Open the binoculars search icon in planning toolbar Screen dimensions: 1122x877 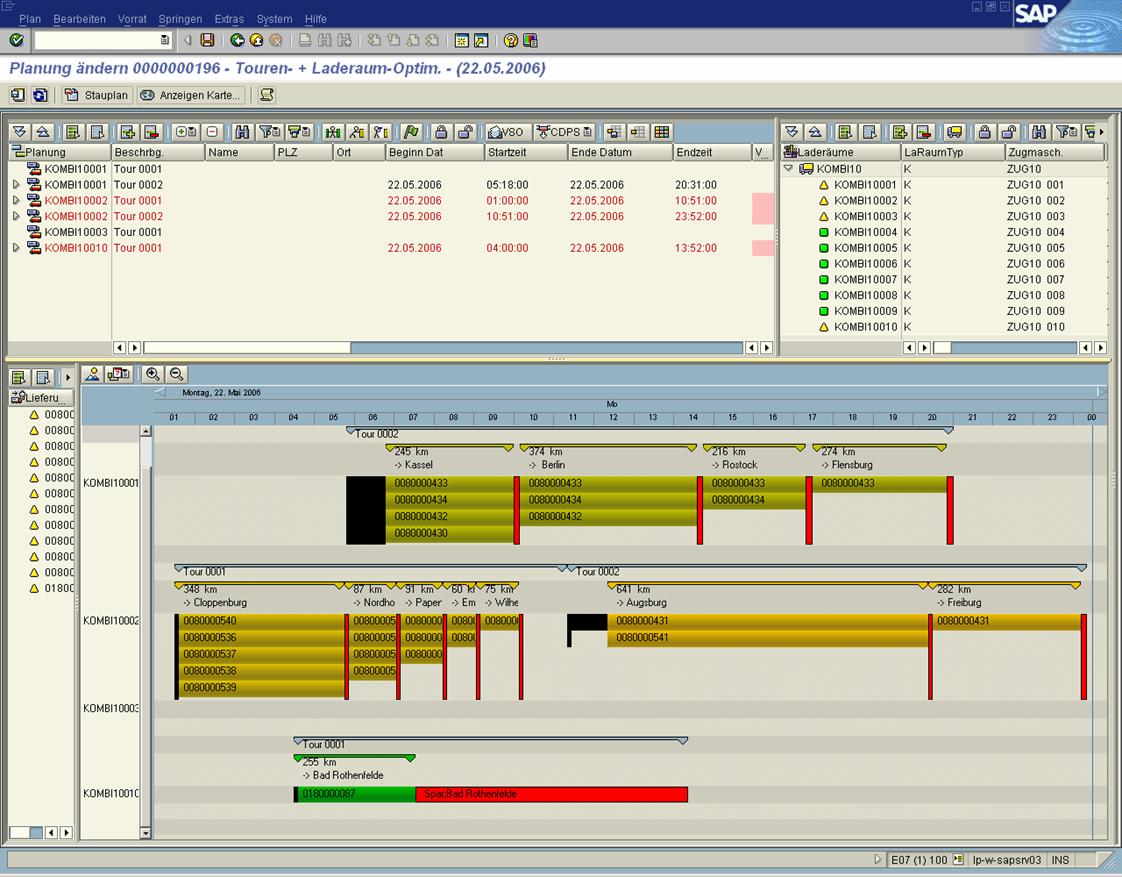[x=242, y=132]
